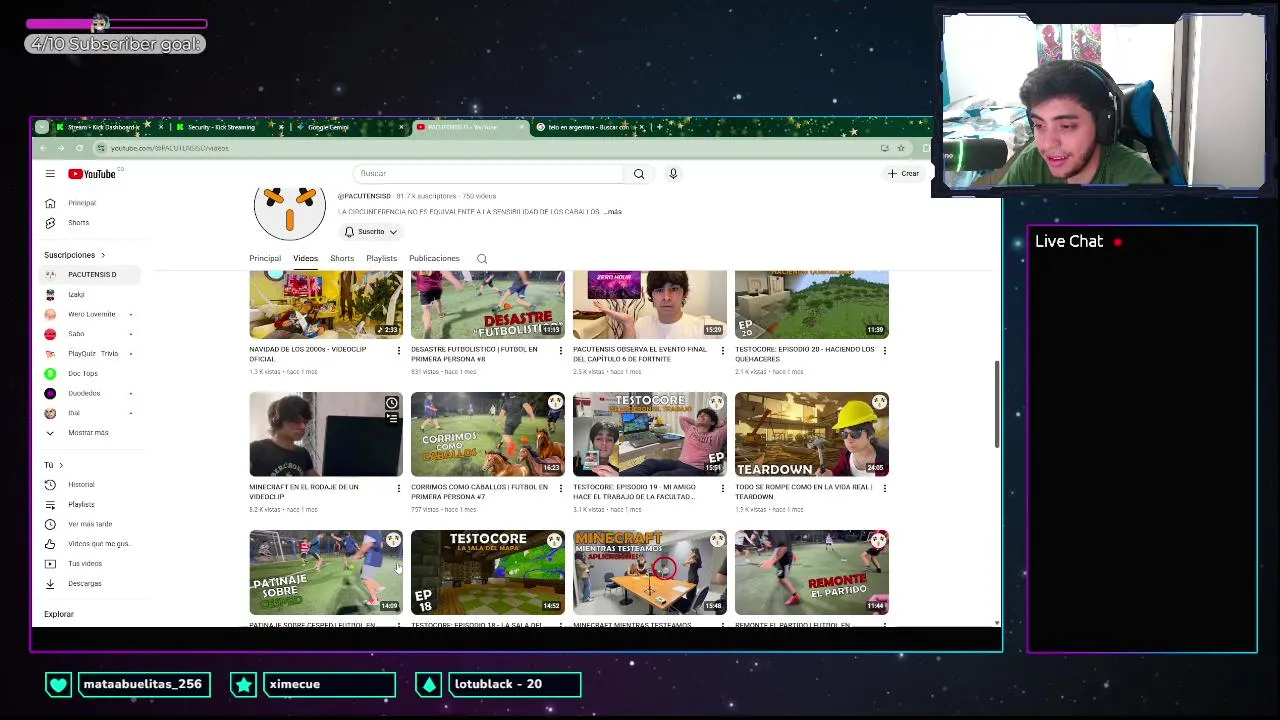This screenshot has height=720, width=1280.
Task: Open options menu for Teardown video
Action: coord(884,489)
